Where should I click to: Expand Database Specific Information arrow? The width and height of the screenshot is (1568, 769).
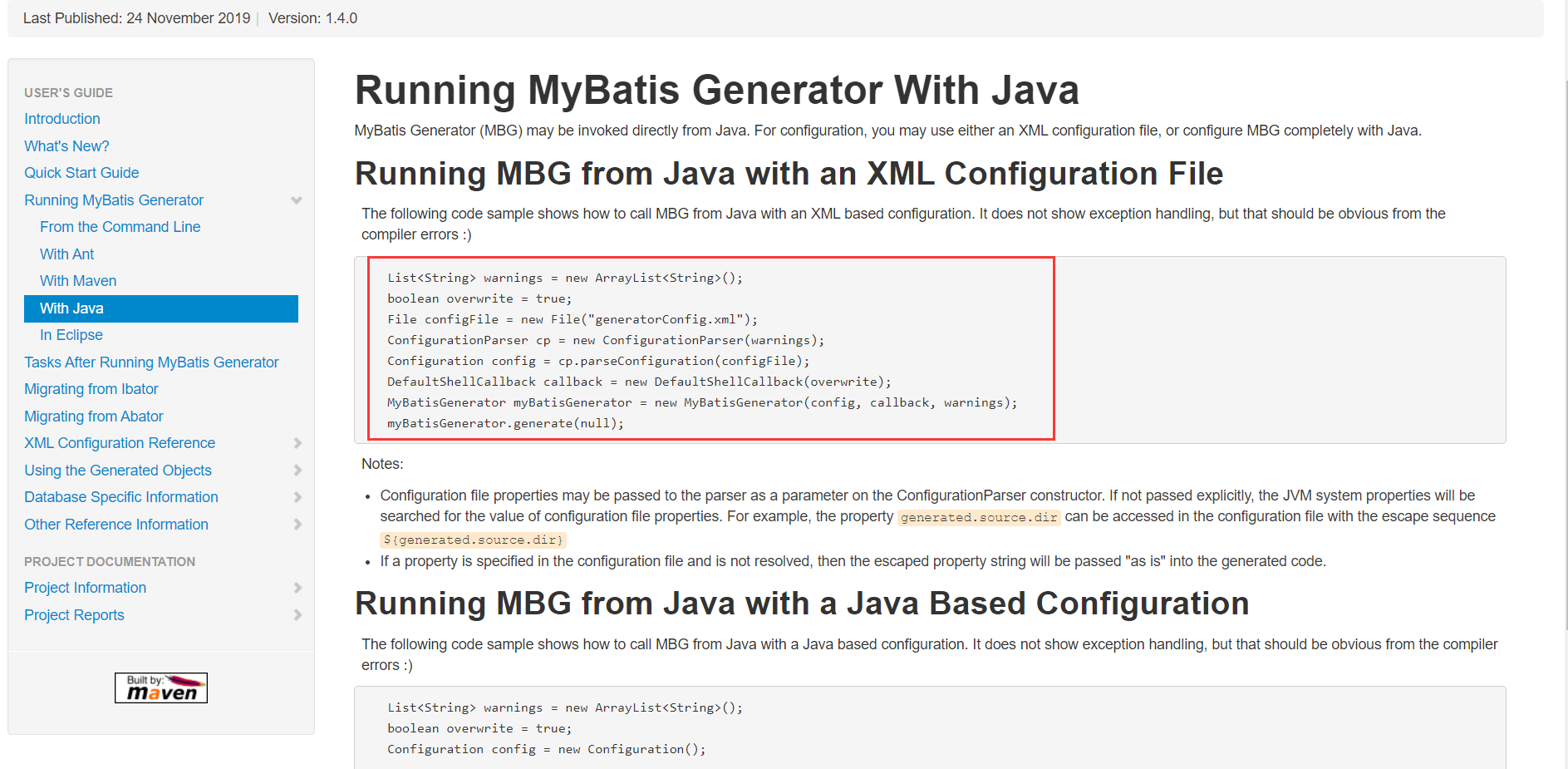pyautogui.click(x=297, y=497)
